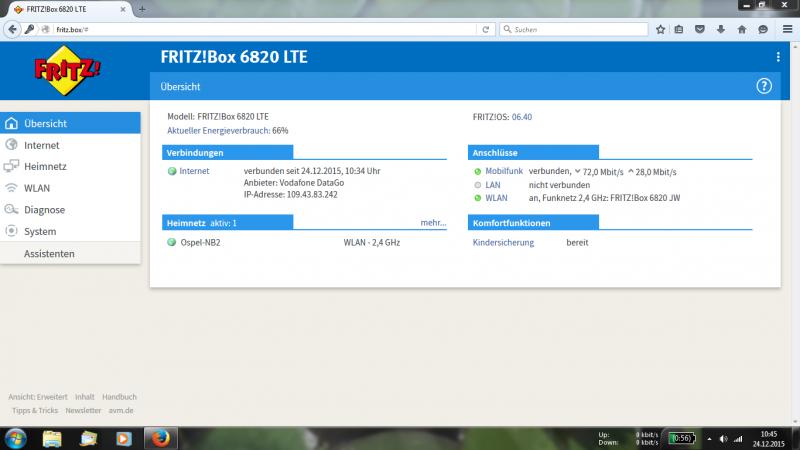Click the battery indicator in taskbar
Screen dimensions: 800x450
tap(682, 438)
